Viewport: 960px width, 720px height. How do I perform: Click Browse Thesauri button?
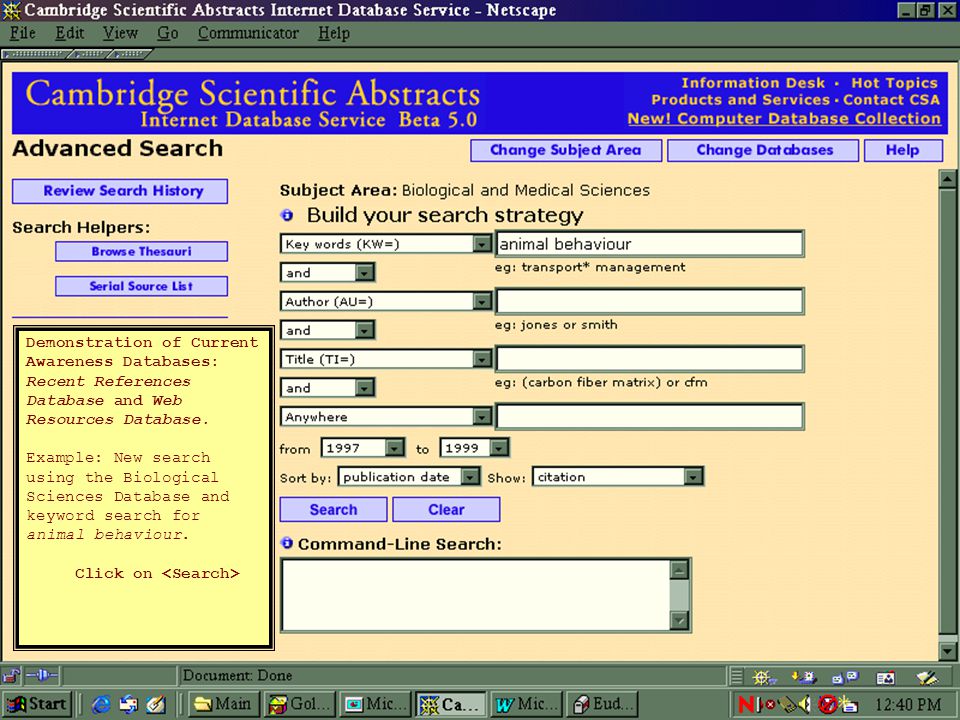coord(141,252)
